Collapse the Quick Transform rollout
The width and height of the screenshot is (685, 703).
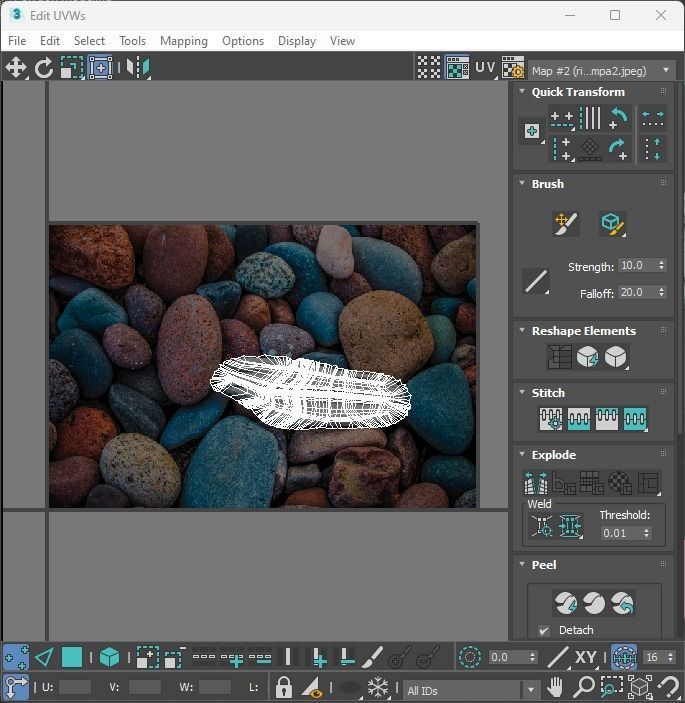tap(522, 91)
